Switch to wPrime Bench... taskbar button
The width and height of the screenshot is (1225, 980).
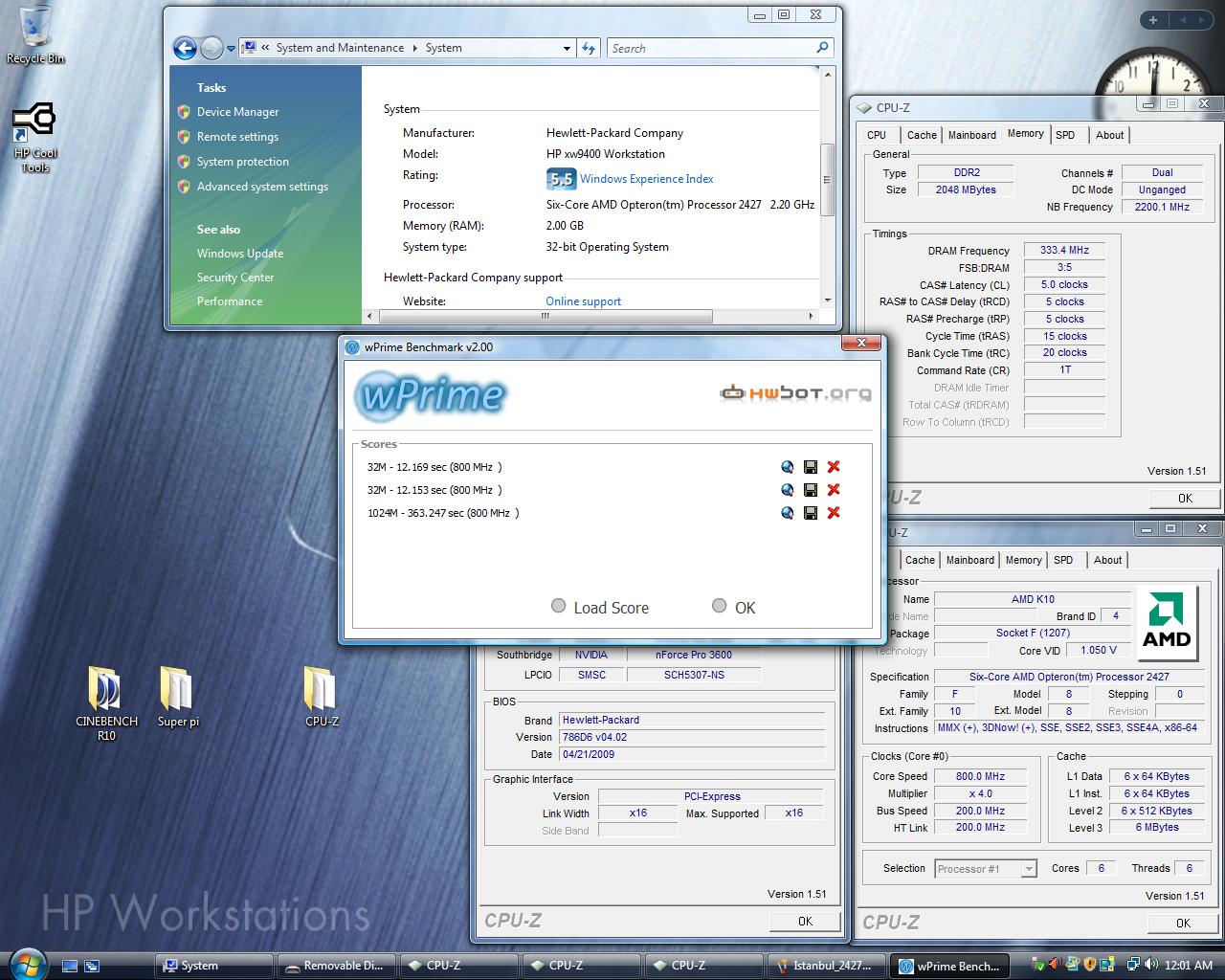tap(948, 966)
